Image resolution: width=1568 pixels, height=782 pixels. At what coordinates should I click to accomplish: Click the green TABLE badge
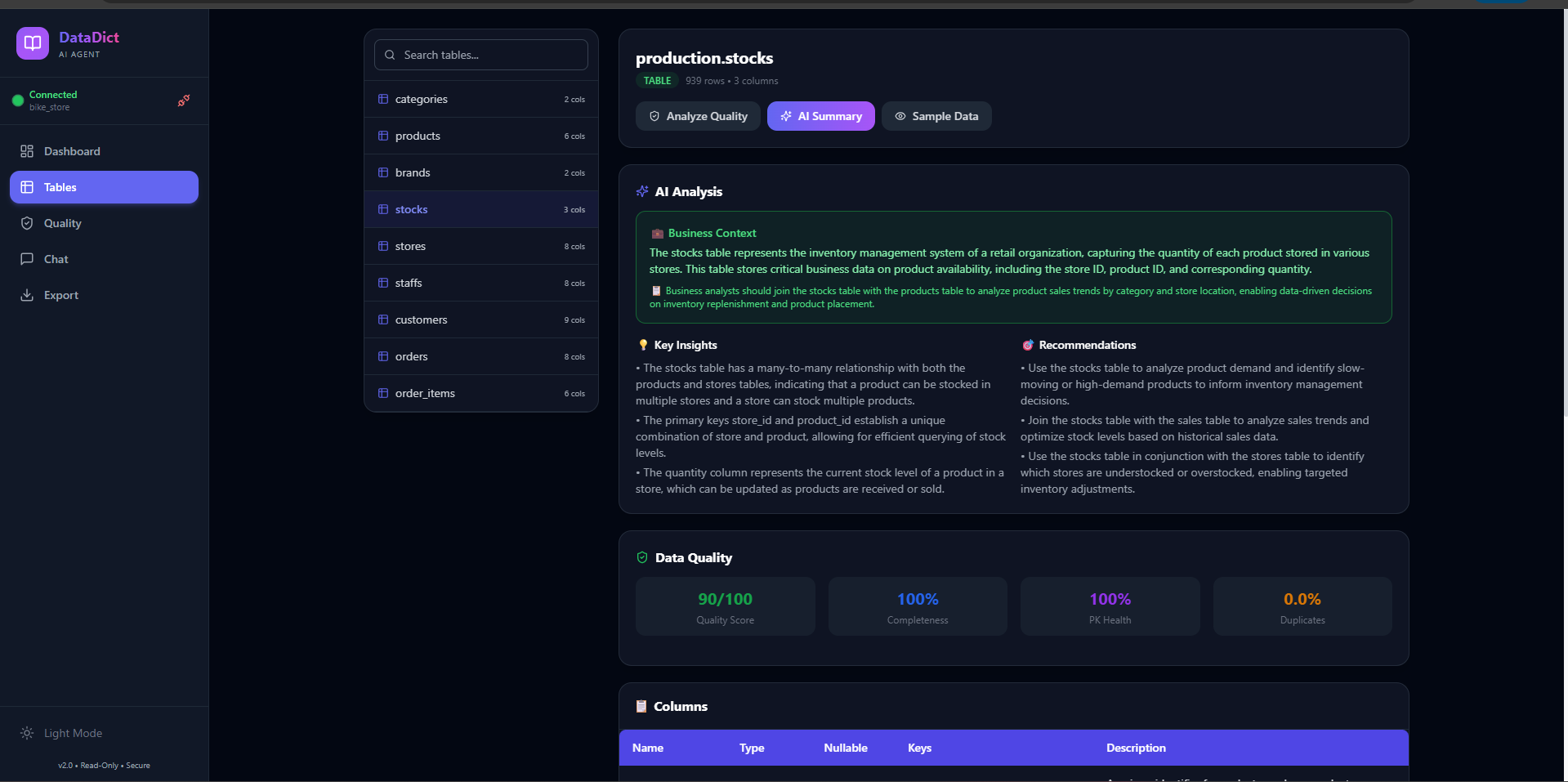point(657,81)
